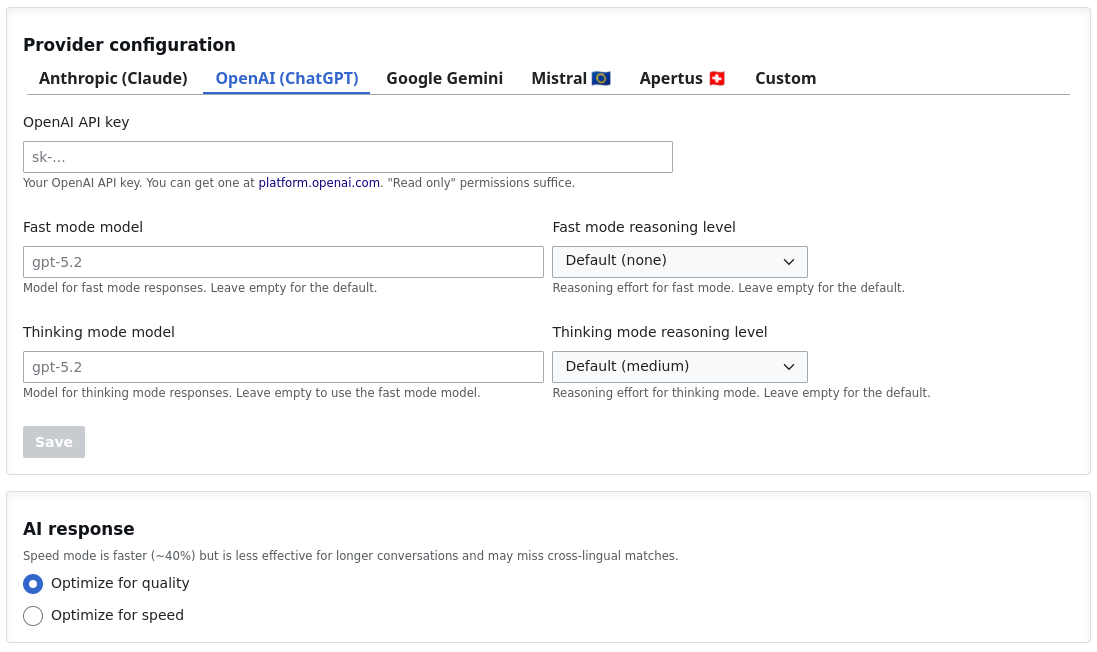Open the Google Gemini tab
The image size is (1097, 652).
point(444,78)
